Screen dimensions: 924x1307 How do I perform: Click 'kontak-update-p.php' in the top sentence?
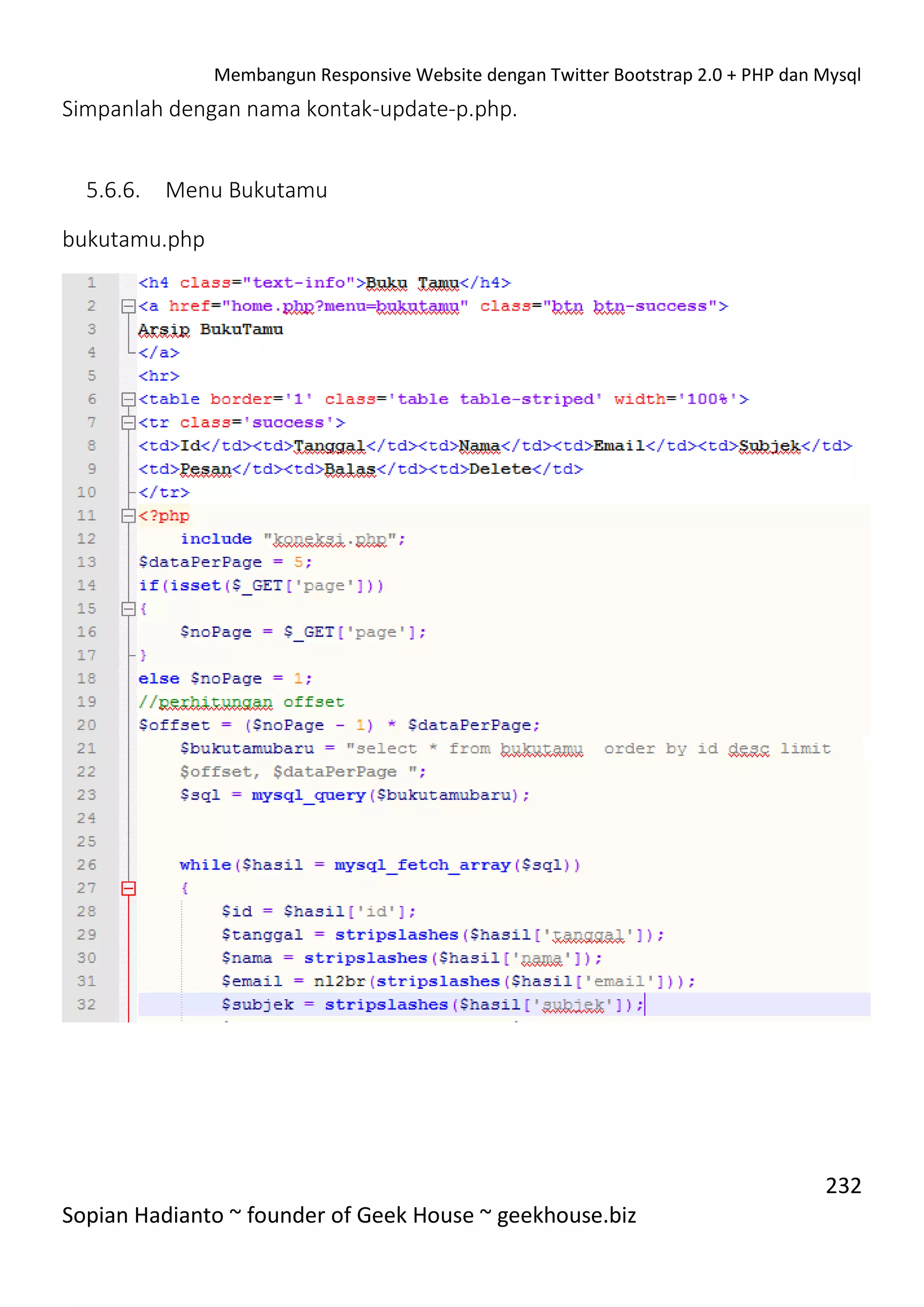click(x=409, y=109)
